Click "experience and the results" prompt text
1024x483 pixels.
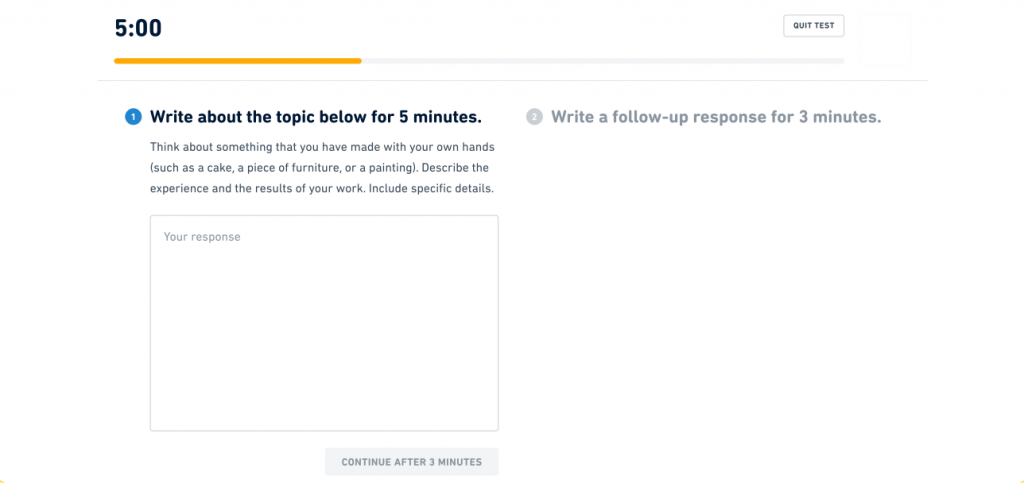point(218,189)
